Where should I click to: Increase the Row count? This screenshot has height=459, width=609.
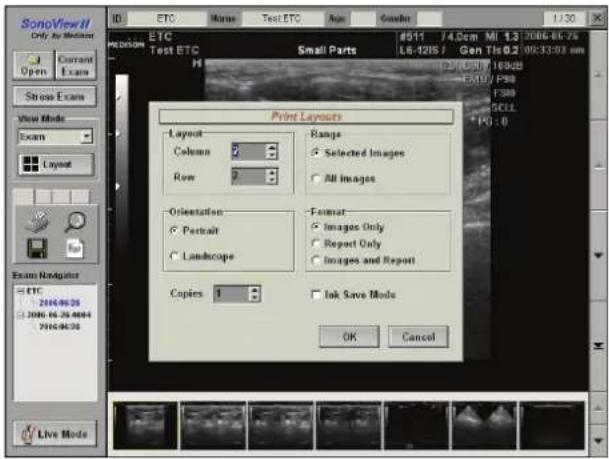click(x=272, y=172)
